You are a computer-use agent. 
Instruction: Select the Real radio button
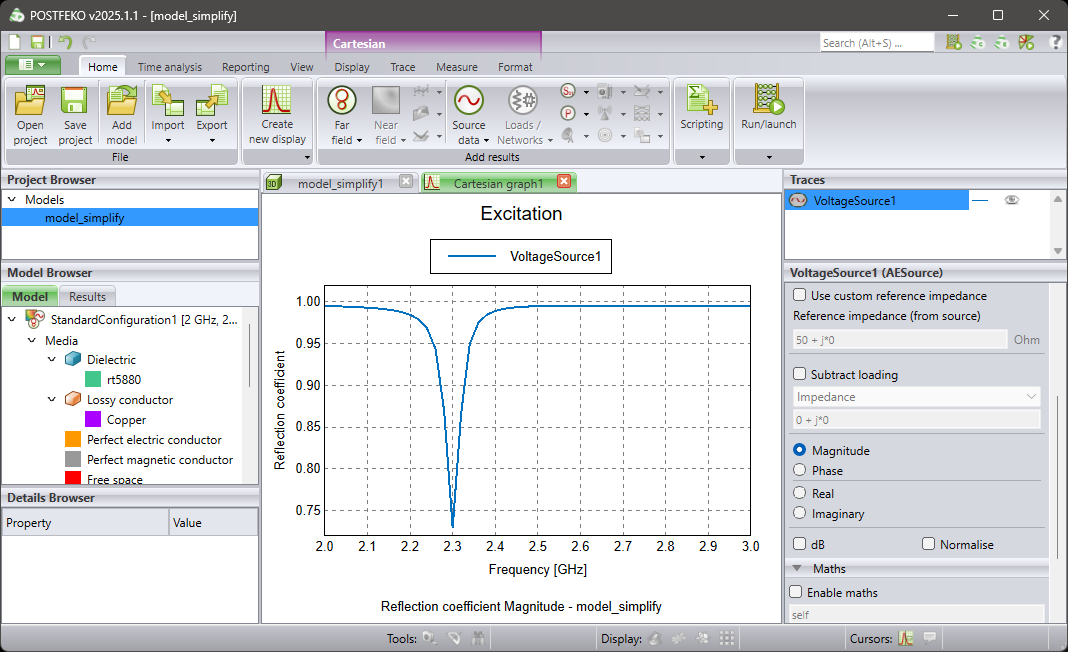pyautogui.click(x=800, y=493)
